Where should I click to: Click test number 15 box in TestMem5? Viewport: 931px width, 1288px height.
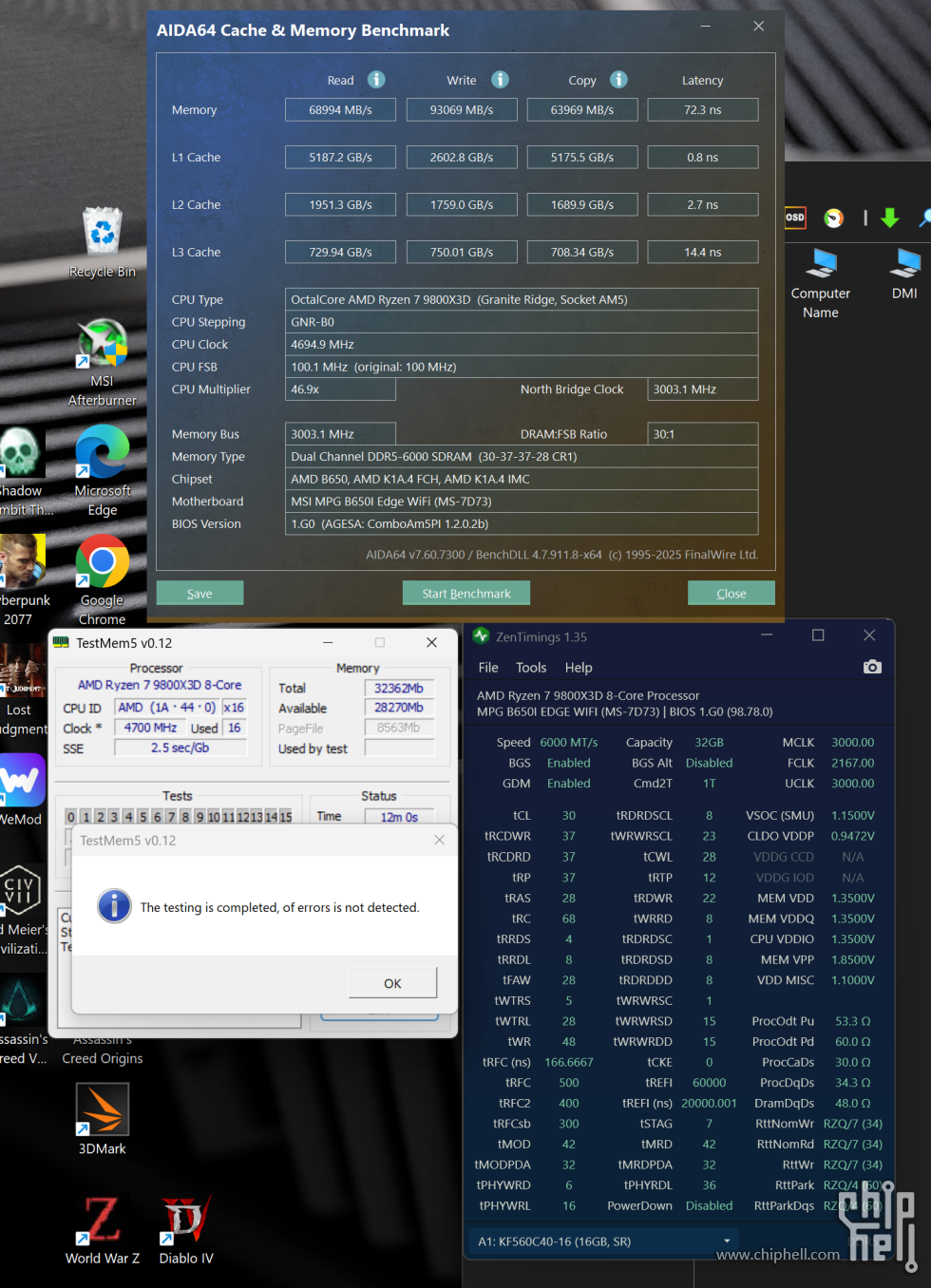pos(285,817)
